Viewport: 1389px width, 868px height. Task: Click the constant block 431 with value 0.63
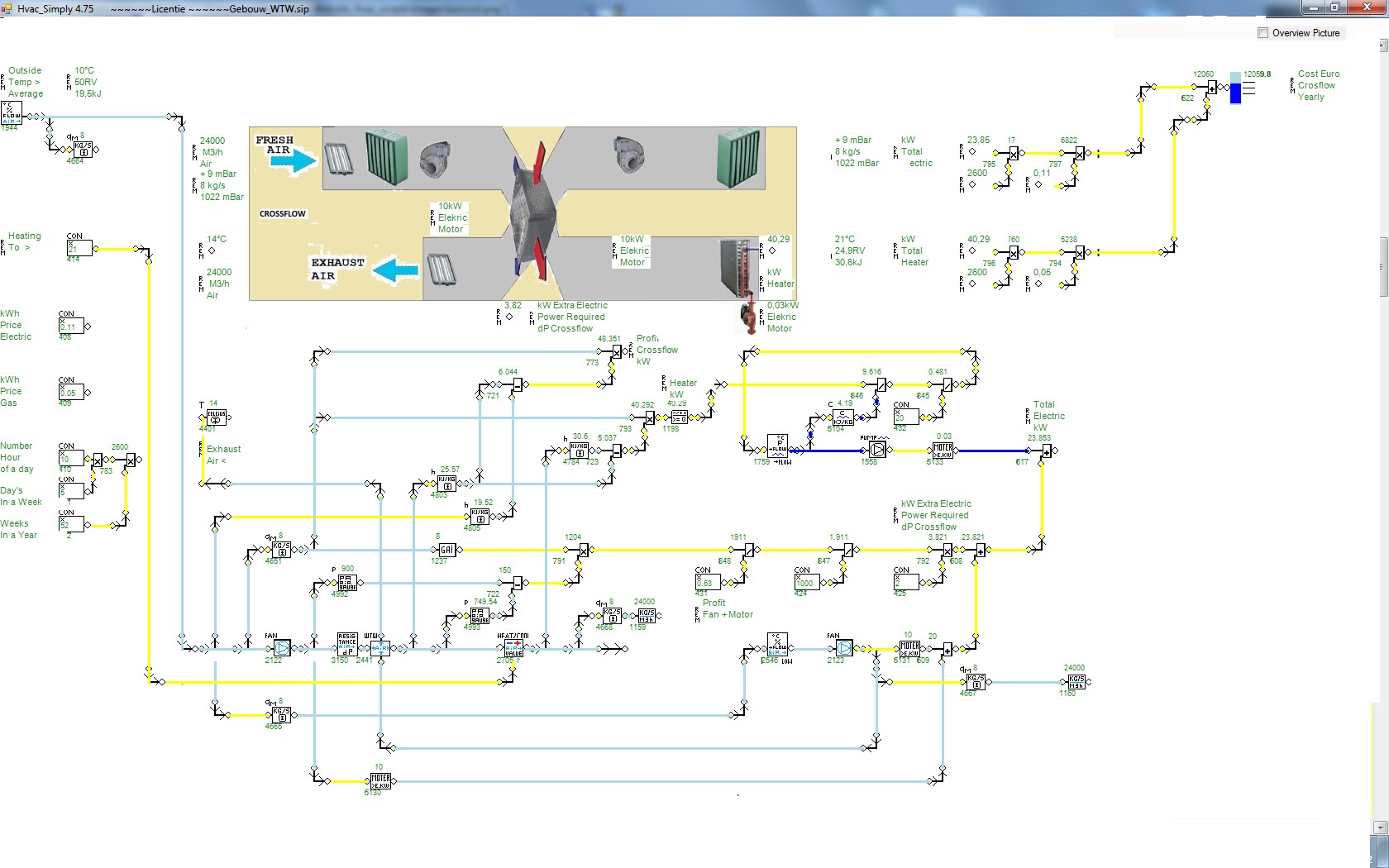(x=708, y=582)
